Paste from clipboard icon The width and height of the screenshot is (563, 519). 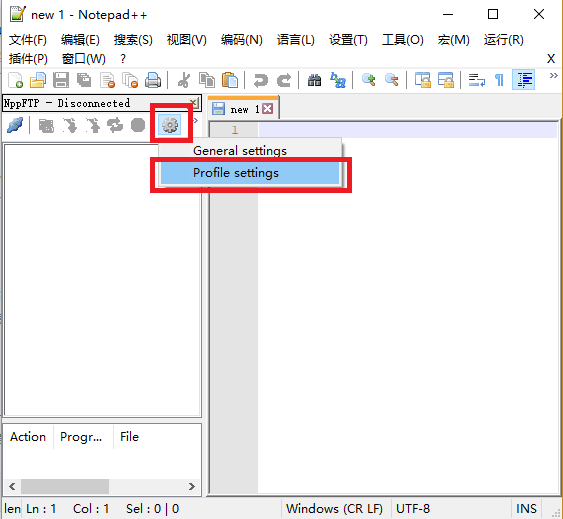coord(230,80)
